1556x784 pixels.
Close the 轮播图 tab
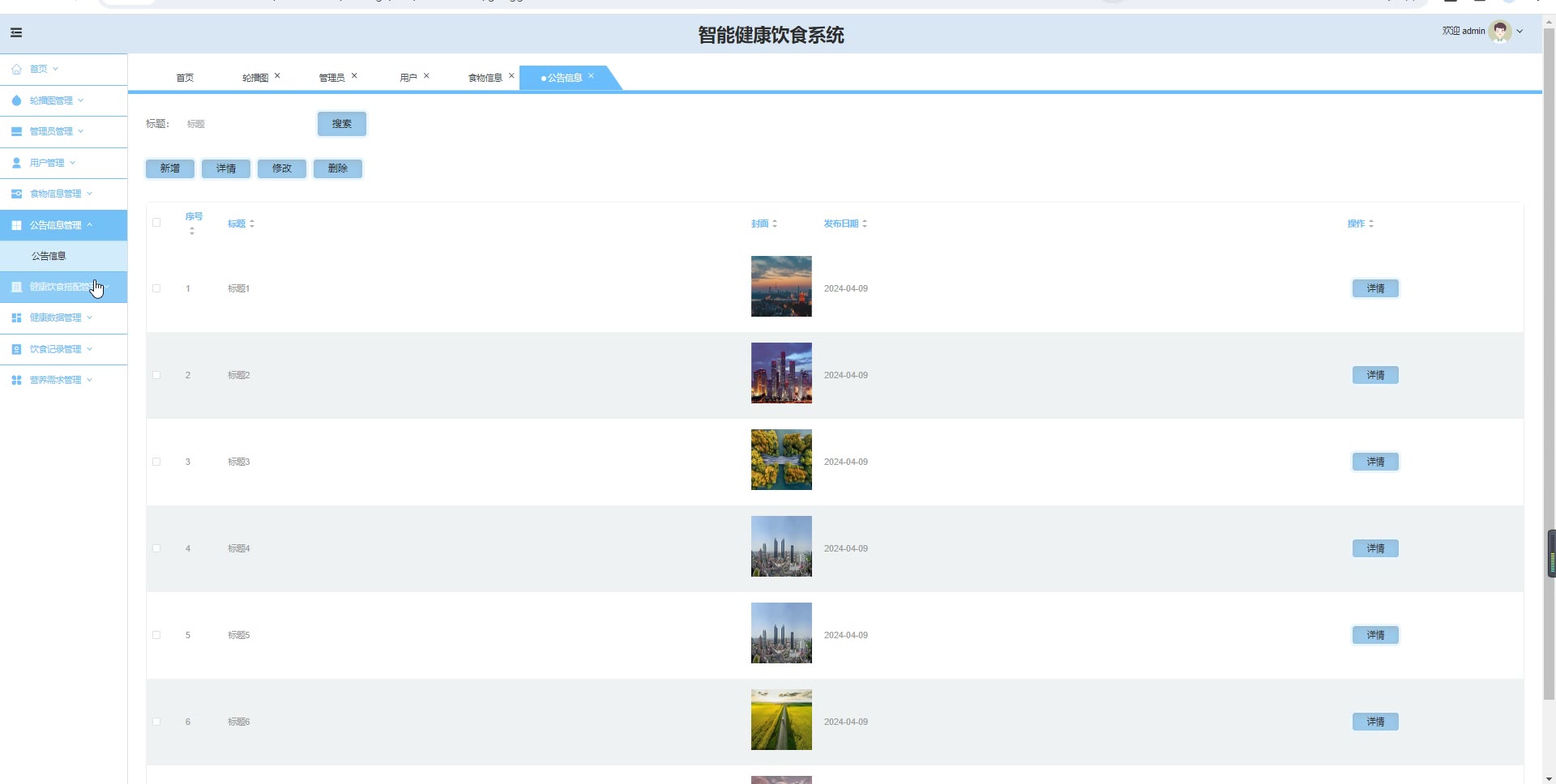point(277,75)
